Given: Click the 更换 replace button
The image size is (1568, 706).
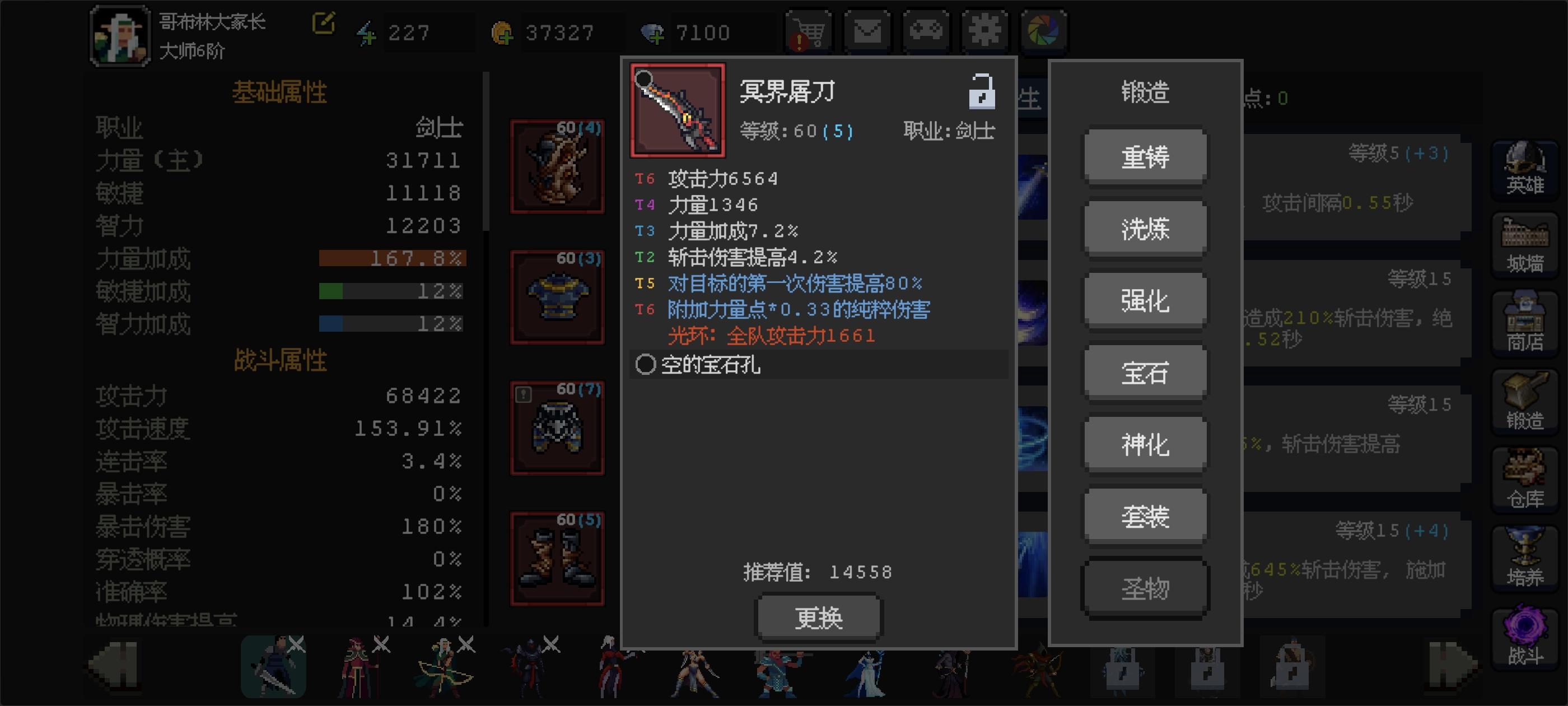Looking at the screenshot, I should [x=819, y=617].
